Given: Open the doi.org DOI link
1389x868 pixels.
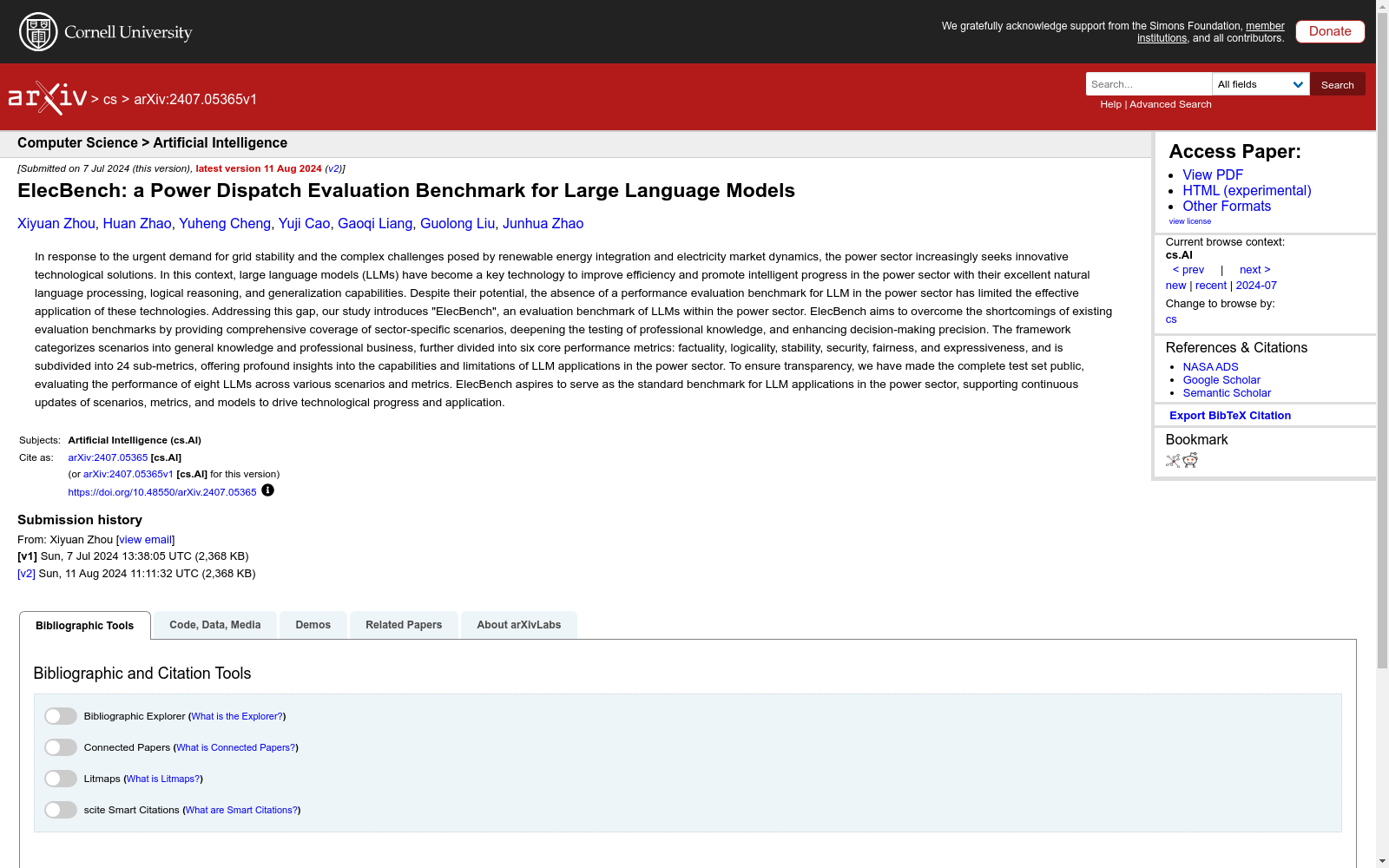Looking at the screenshot, I should [162, 492].
